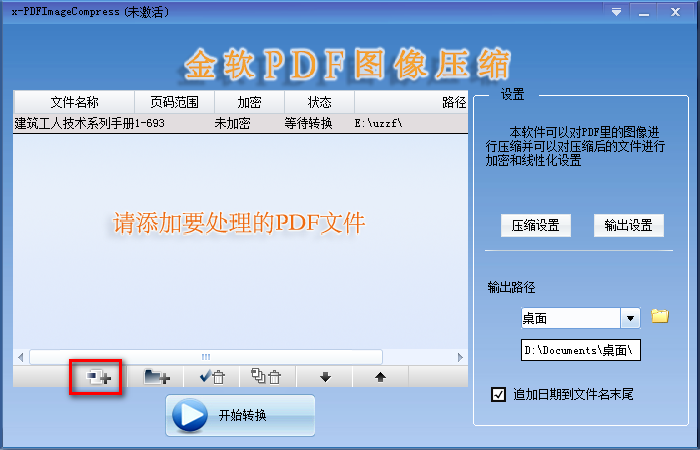700x450 pixels.
Task: Open the title bar dropdown menu icon
Action: (617, 12)
